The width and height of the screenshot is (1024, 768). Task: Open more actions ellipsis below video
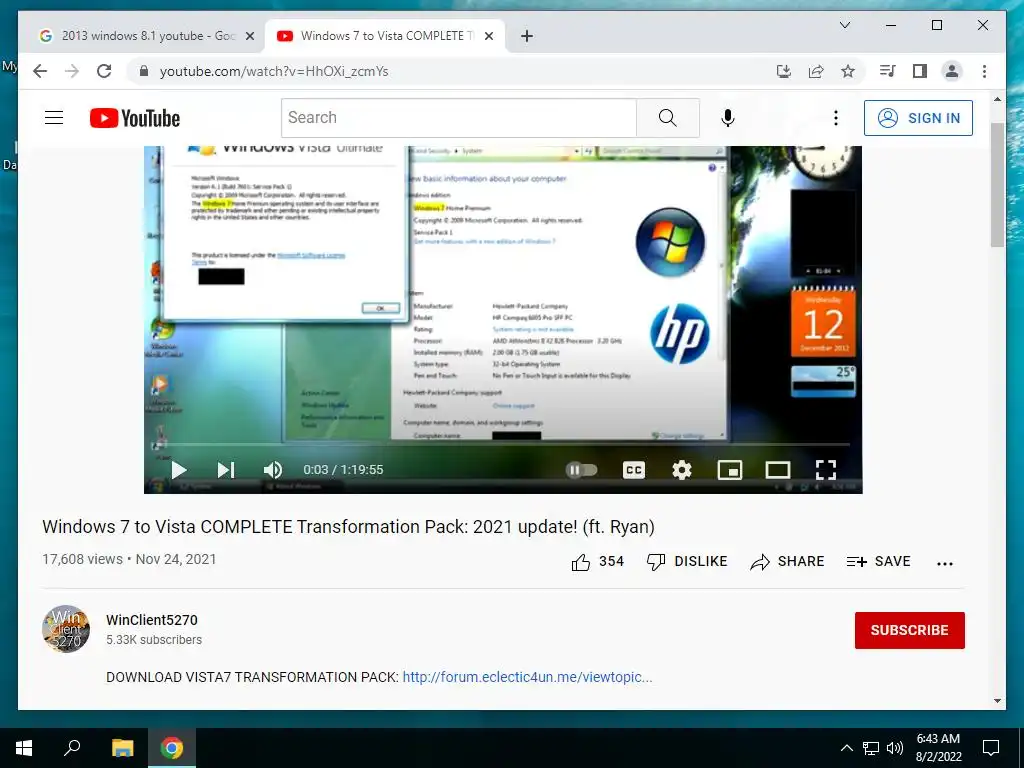(x=944, y=563)
